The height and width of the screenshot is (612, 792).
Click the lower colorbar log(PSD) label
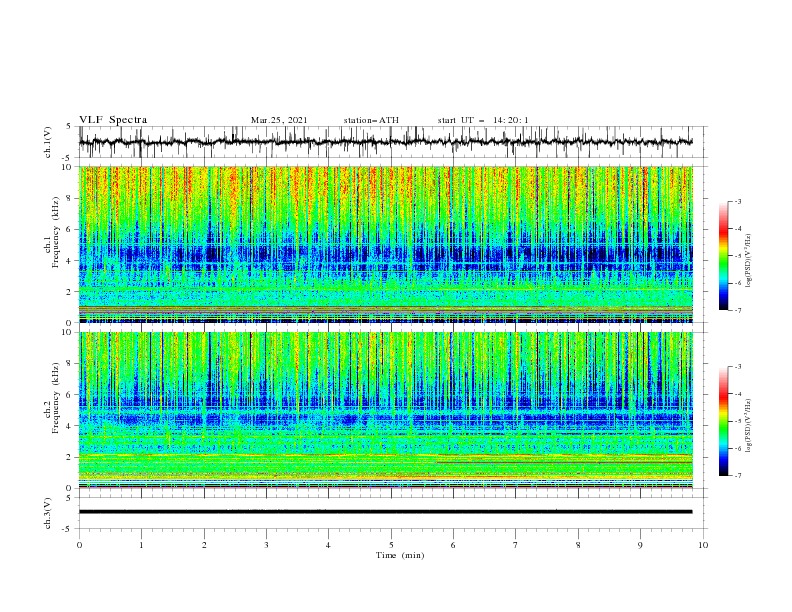click(748, 426)
